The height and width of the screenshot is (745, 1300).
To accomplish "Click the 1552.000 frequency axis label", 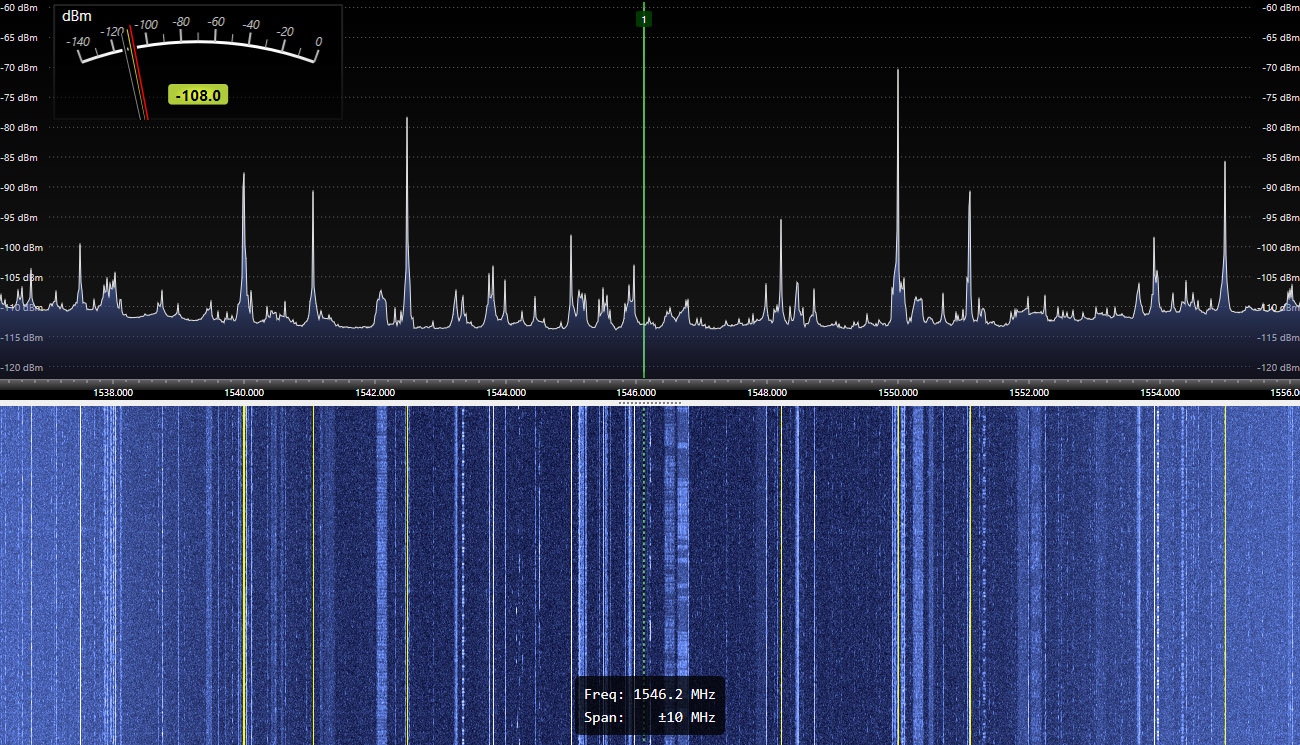I will (x=1029, y=393).
